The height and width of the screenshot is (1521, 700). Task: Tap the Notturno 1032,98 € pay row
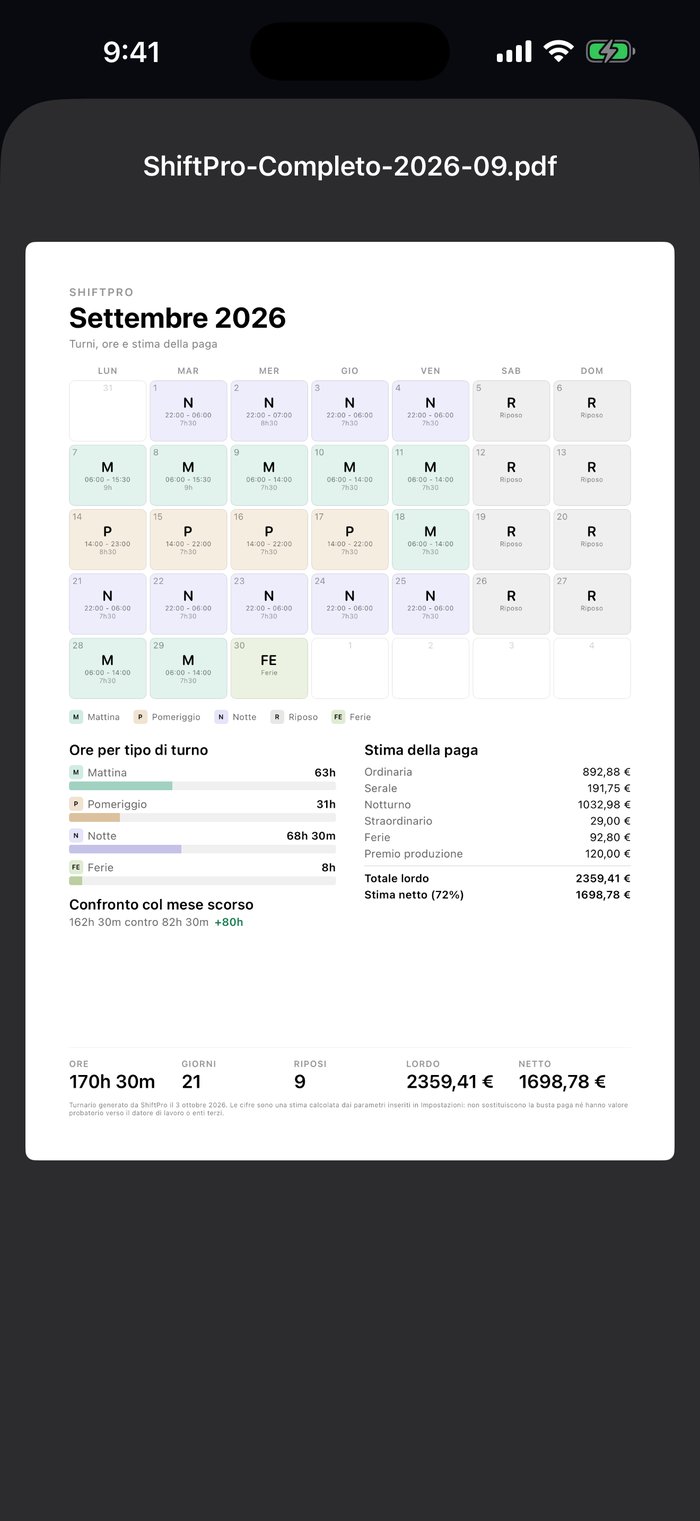pos(497,805)
